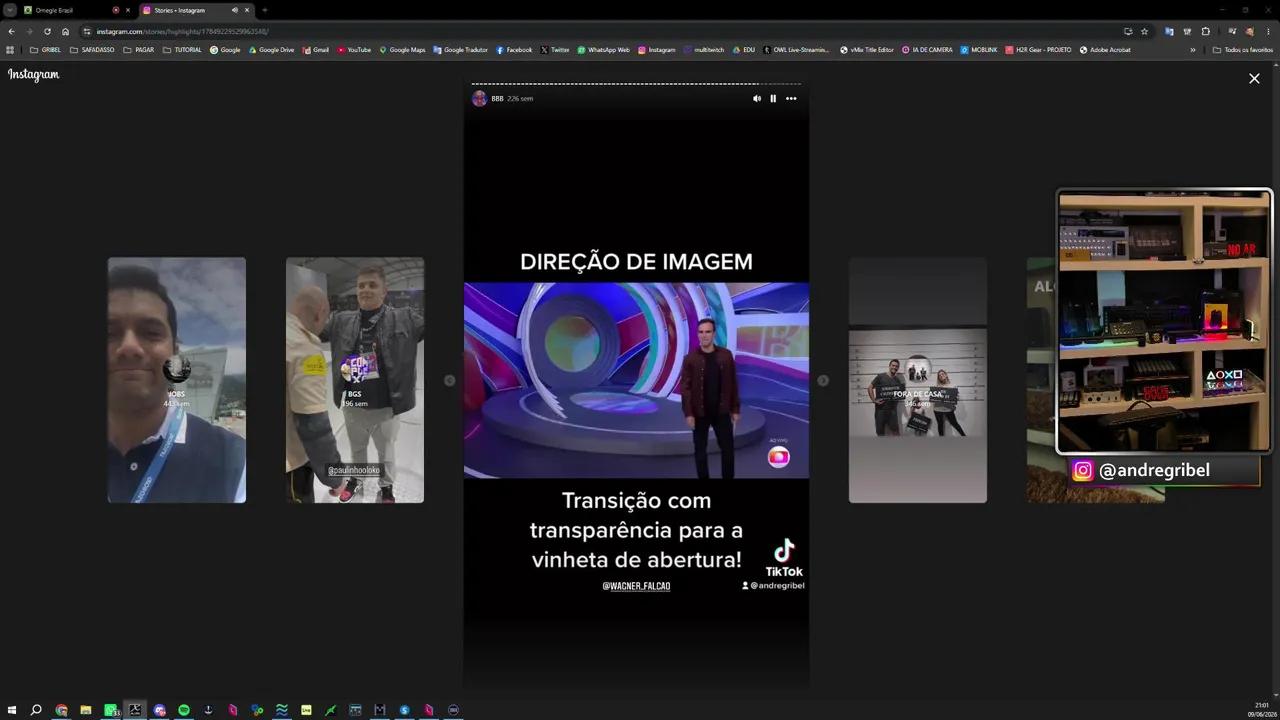
Task: Open the Facebook bookmark
Action: (x=514, y=50)
